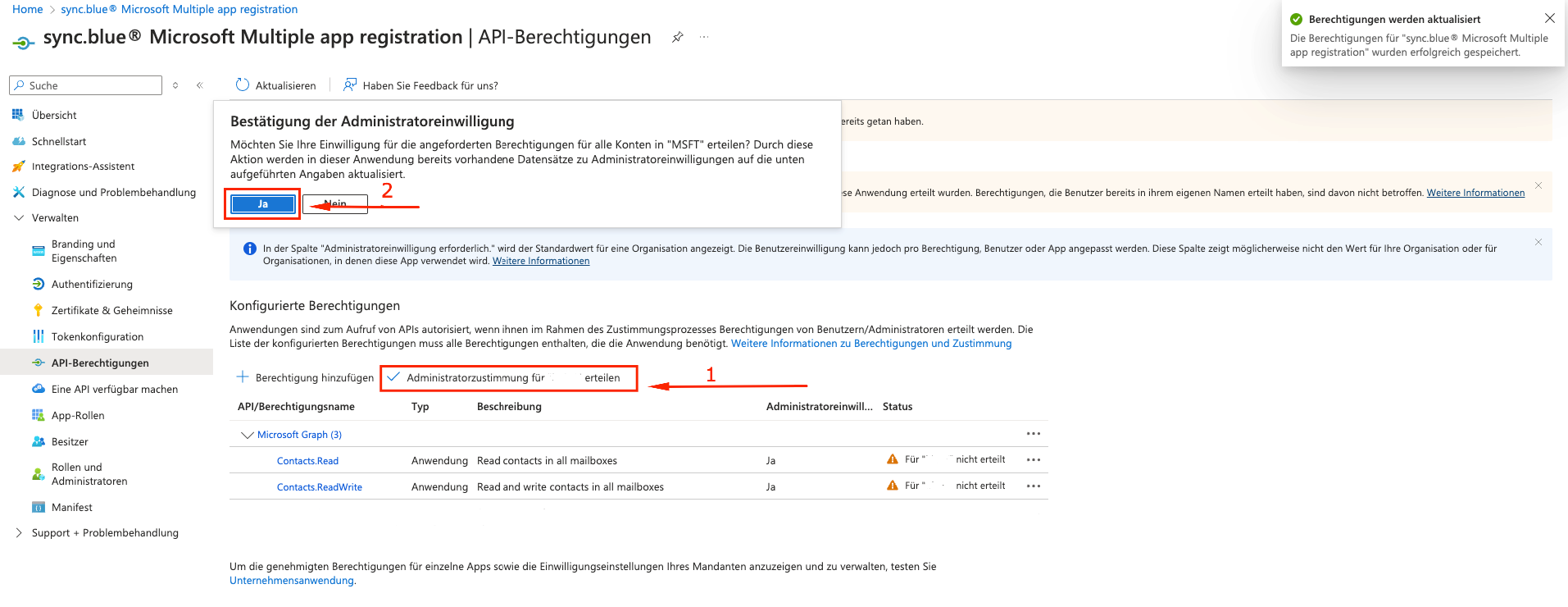Screen dimensions: 1568x607
Task: Click the Integrations-Assistent rocket icon
Action: pyautogui.click(x=18, y=167)
